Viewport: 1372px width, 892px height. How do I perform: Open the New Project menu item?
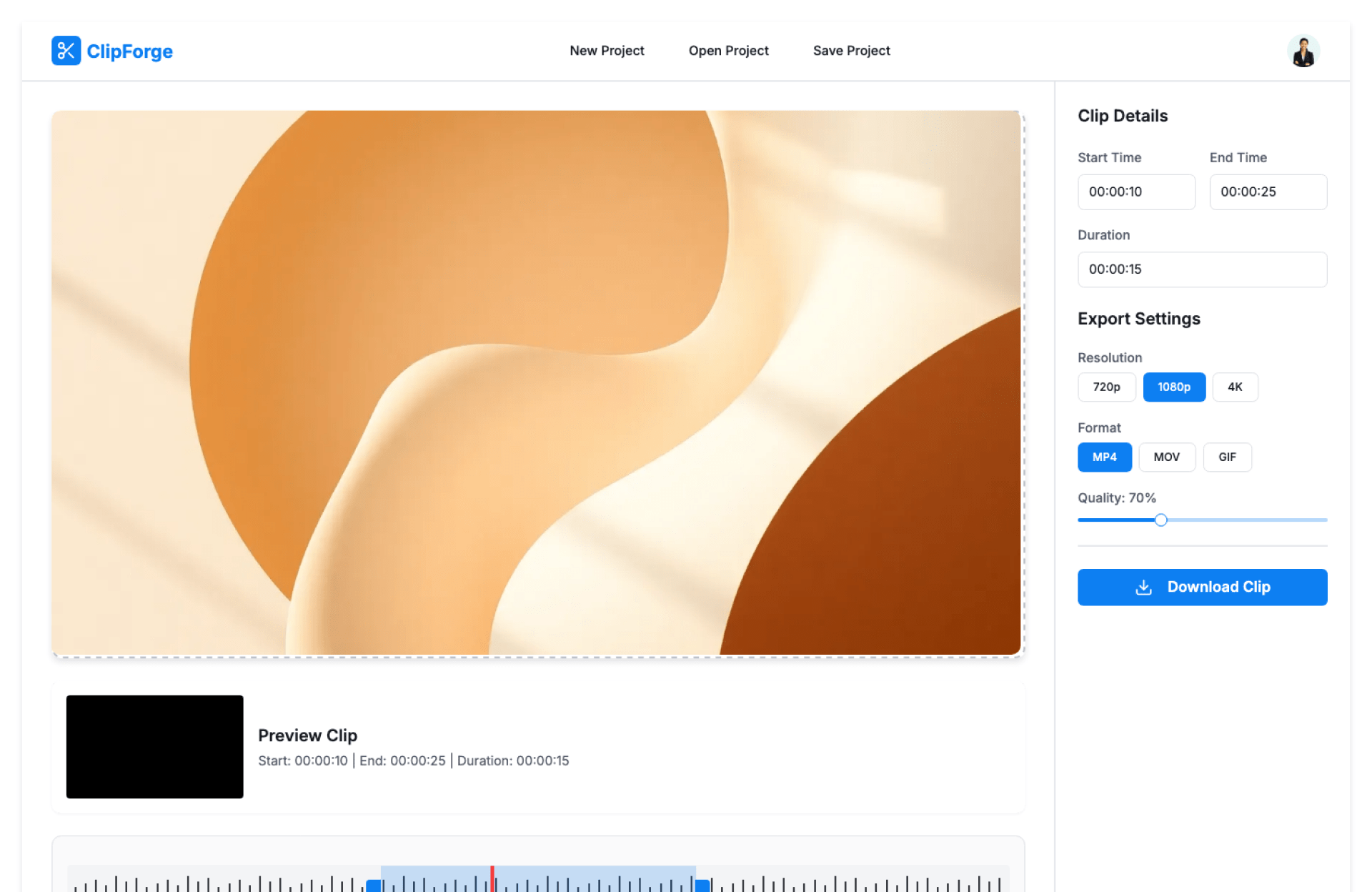607,51
